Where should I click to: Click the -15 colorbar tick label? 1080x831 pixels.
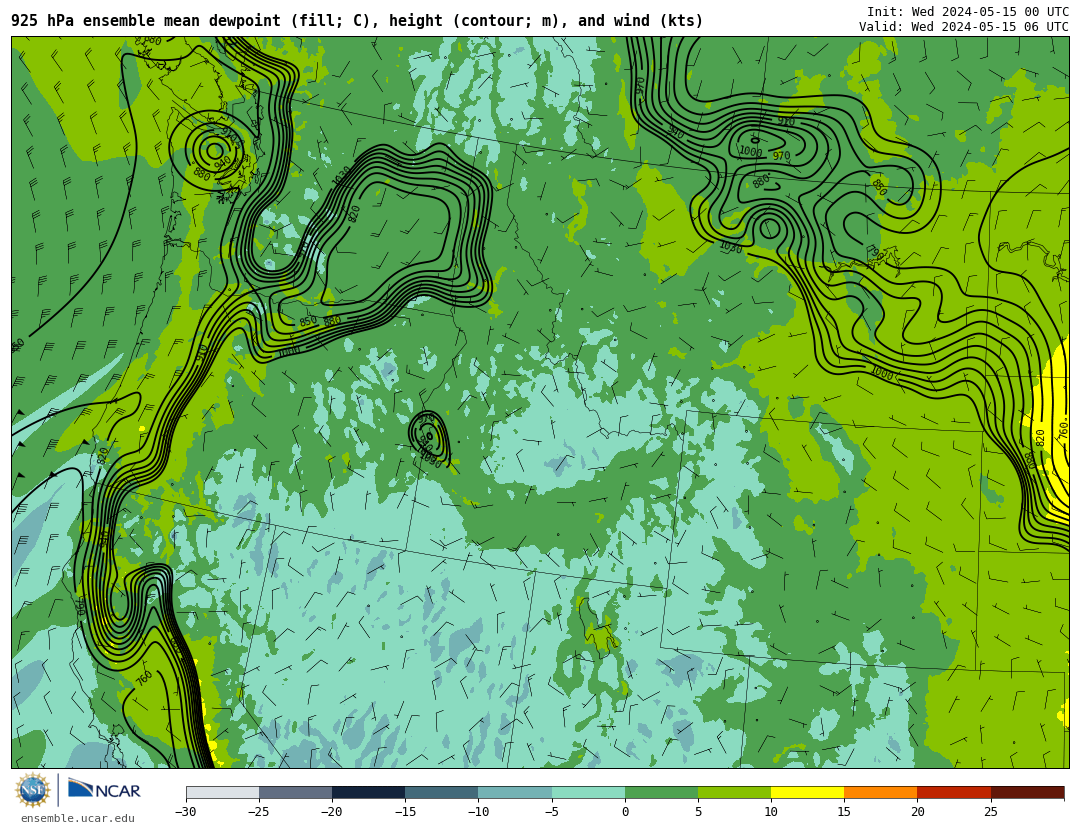(x=404, y=812)
